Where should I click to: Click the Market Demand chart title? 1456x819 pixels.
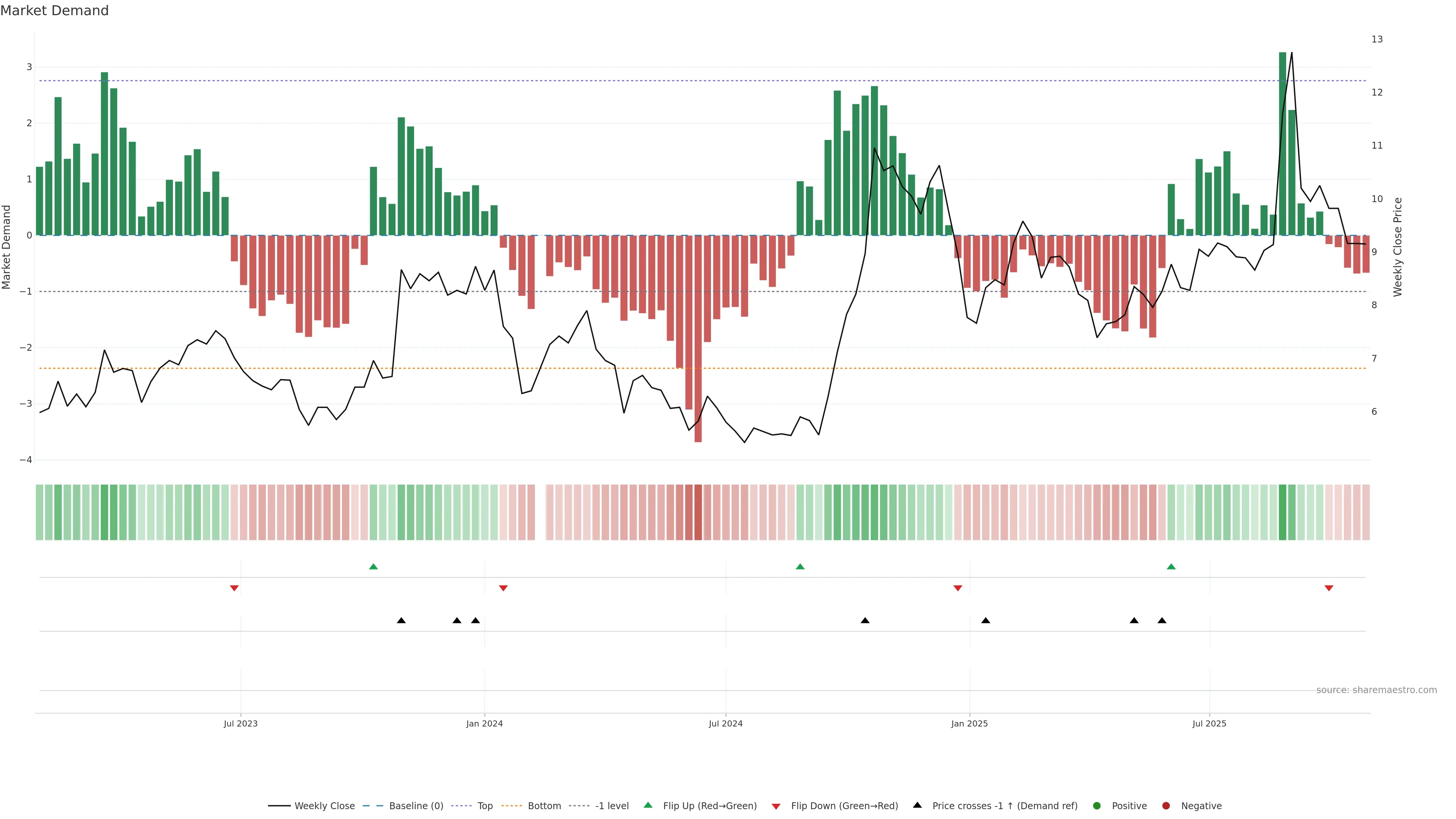pyautogui.click(x=54, y=11)
